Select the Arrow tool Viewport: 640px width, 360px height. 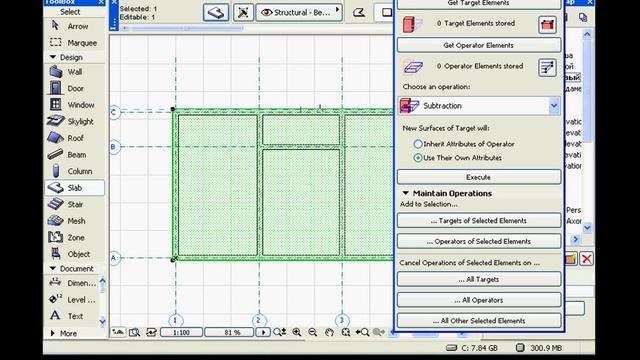click(x=74, y=26)
